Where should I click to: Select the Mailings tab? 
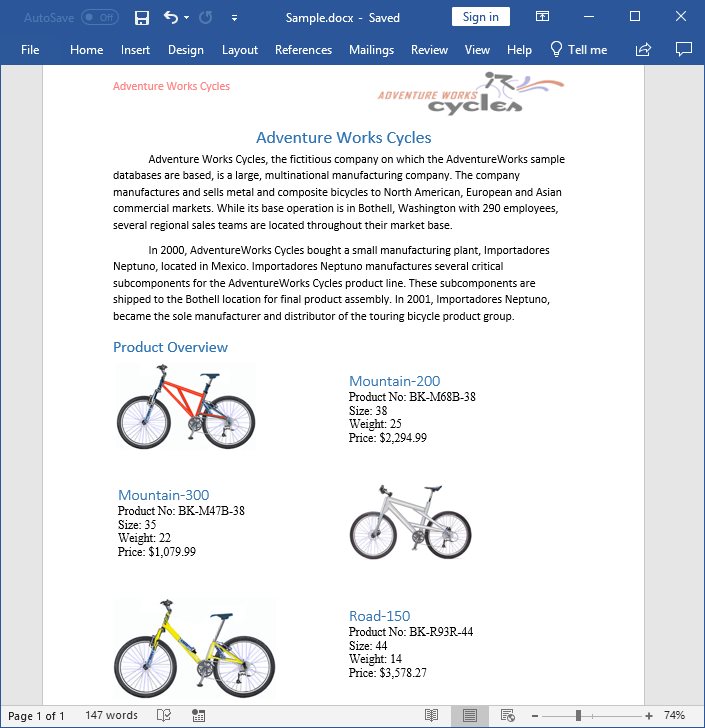click(x=372, y=50)
